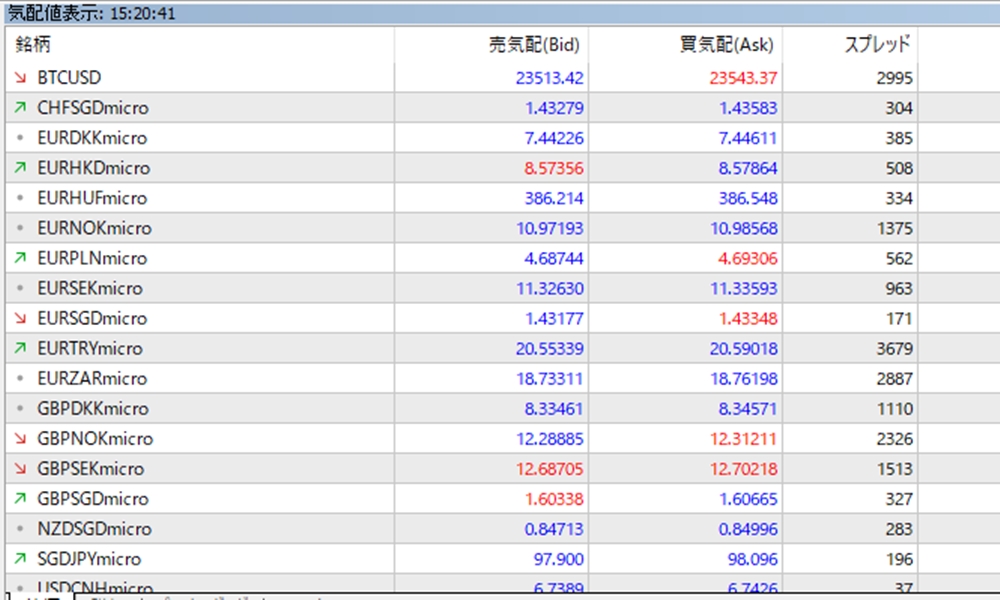
Task: Click the スプレッド column header
Action: pyautogui.click(x=877, y=44)
